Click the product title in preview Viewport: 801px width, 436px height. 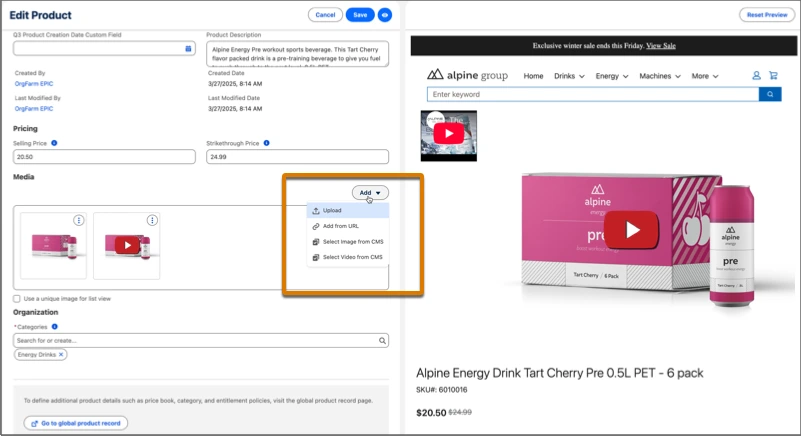pos(559,373)
